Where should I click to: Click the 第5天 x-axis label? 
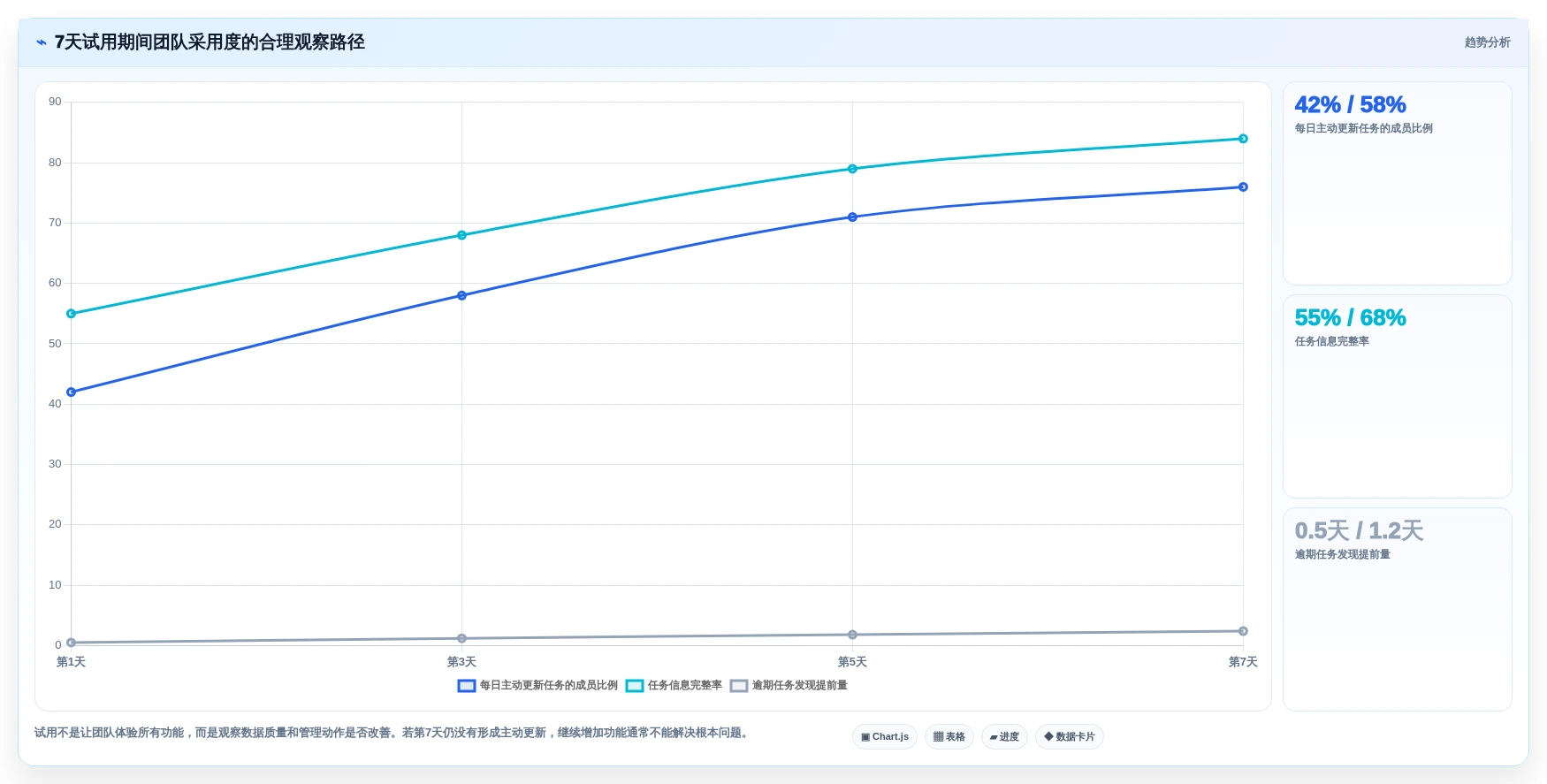pos(852,662)
